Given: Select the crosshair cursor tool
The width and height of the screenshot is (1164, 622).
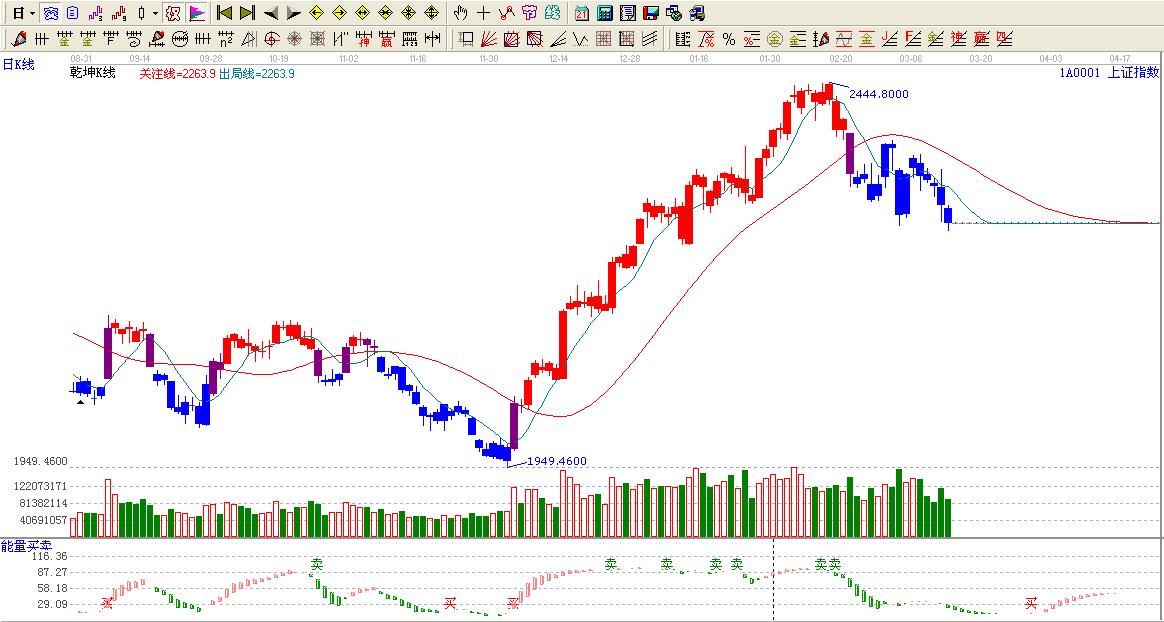Looking at the screenshot, I should tap(484, 13).
